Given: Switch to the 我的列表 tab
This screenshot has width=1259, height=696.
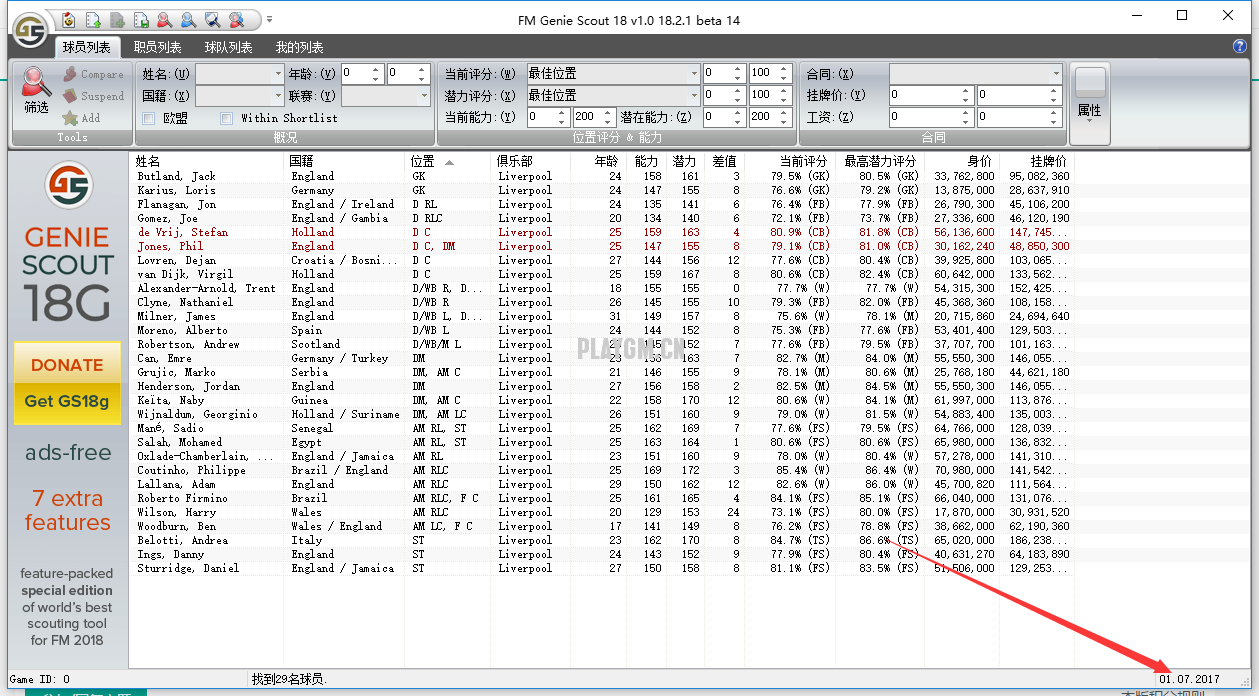Looking at the screenshot, I should pyautogui.click(x=299, y=47).
